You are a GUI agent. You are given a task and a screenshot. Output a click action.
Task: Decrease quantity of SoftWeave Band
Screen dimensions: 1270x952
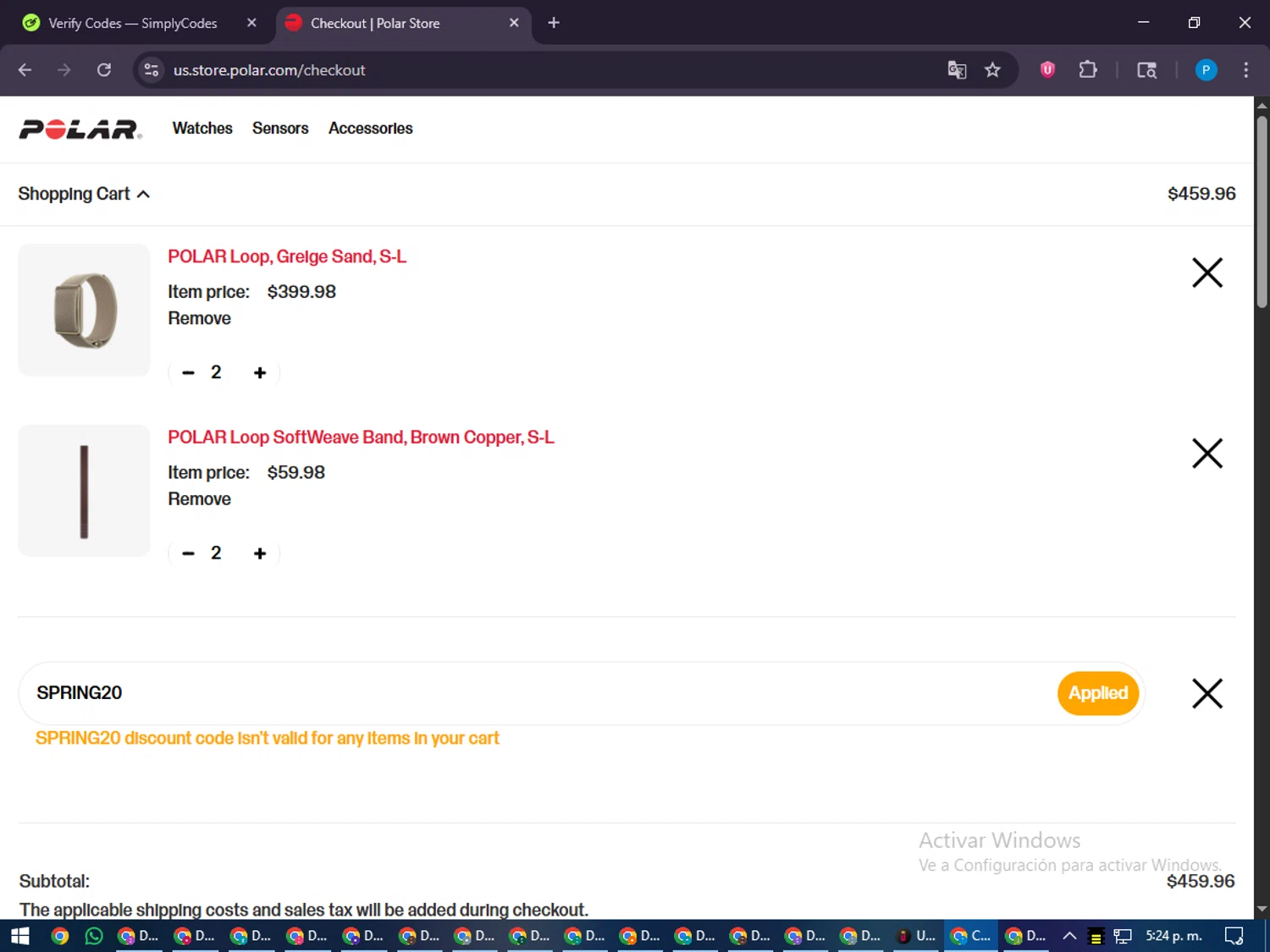pos(188,553)
